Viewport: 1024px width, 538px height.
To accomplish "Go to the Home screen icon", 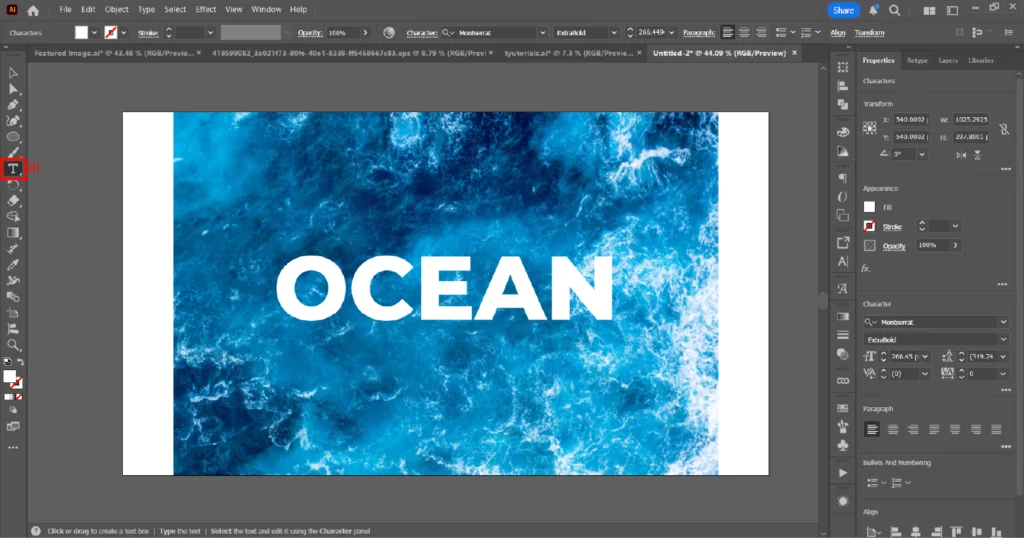I will pyautogui.click(x=33, y=10).
